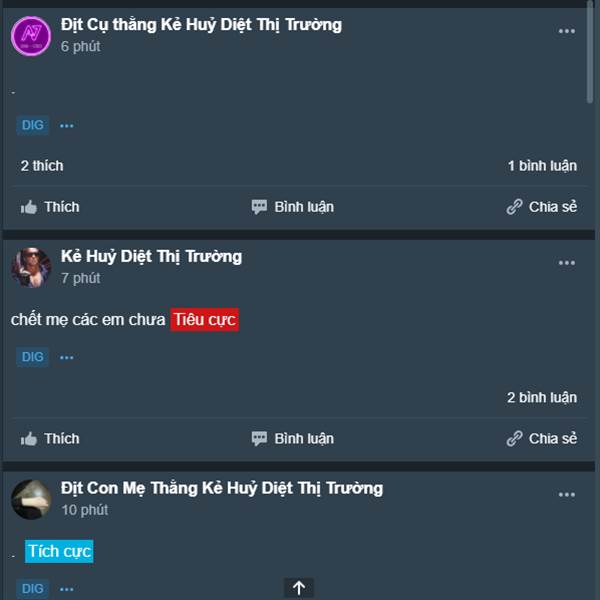
Task: Expand more tags next to first DIG tag
Action: 67,126
